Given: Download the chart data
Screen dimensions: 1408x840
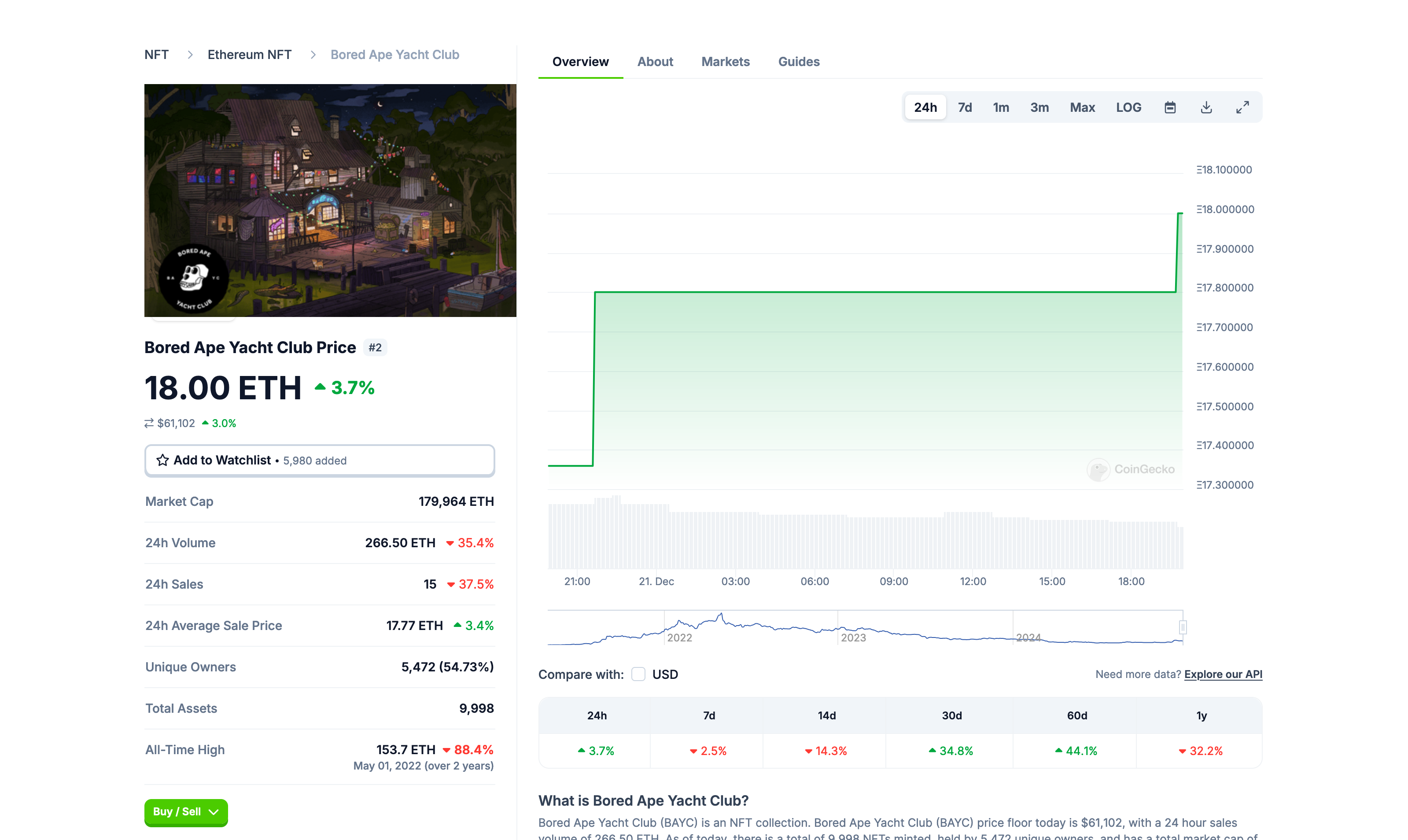Looking at the screenshot, I should [1206, 107].
